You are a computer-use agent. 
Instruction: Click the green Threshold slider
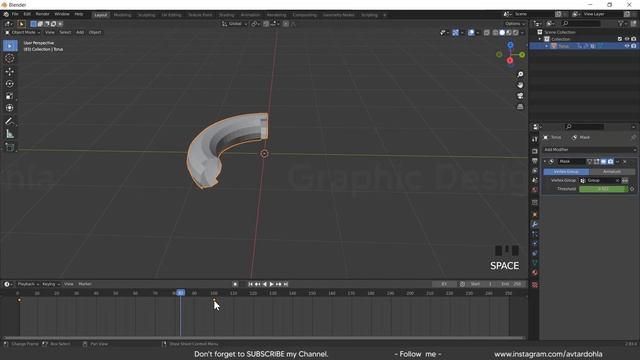coord(603,189)
